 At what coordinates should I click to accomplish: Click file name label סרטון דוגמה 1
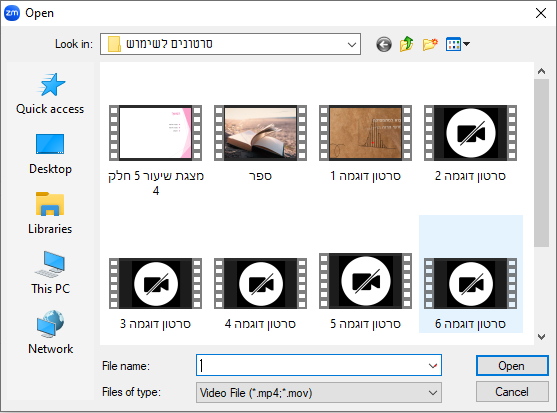click(x=366, y=176)
